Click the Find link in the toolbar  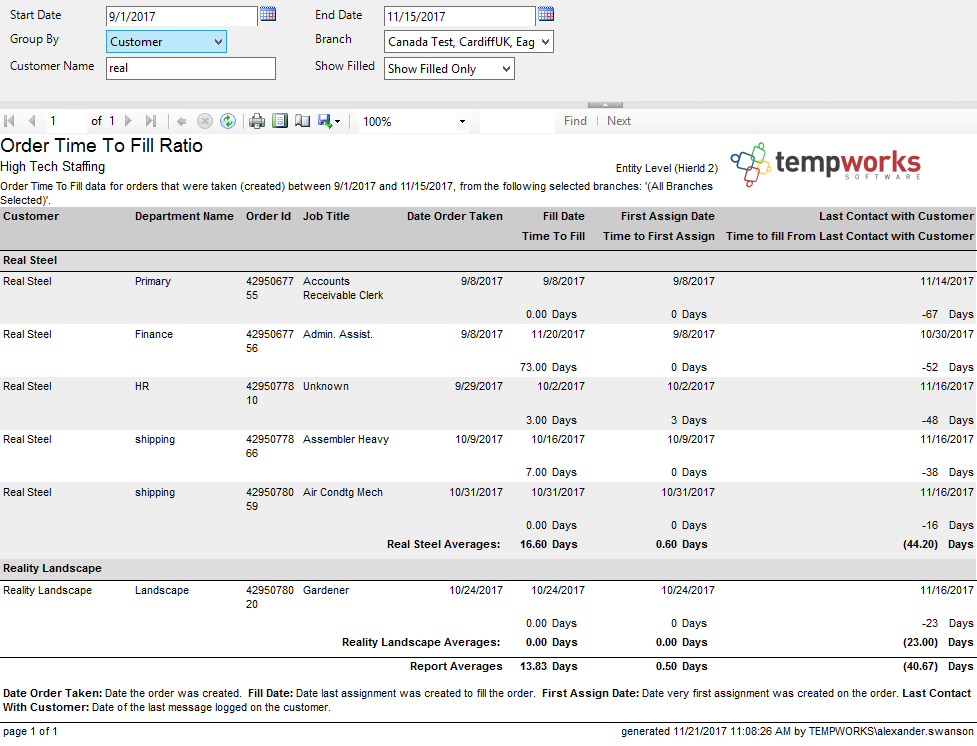click(x=575, y=121)
